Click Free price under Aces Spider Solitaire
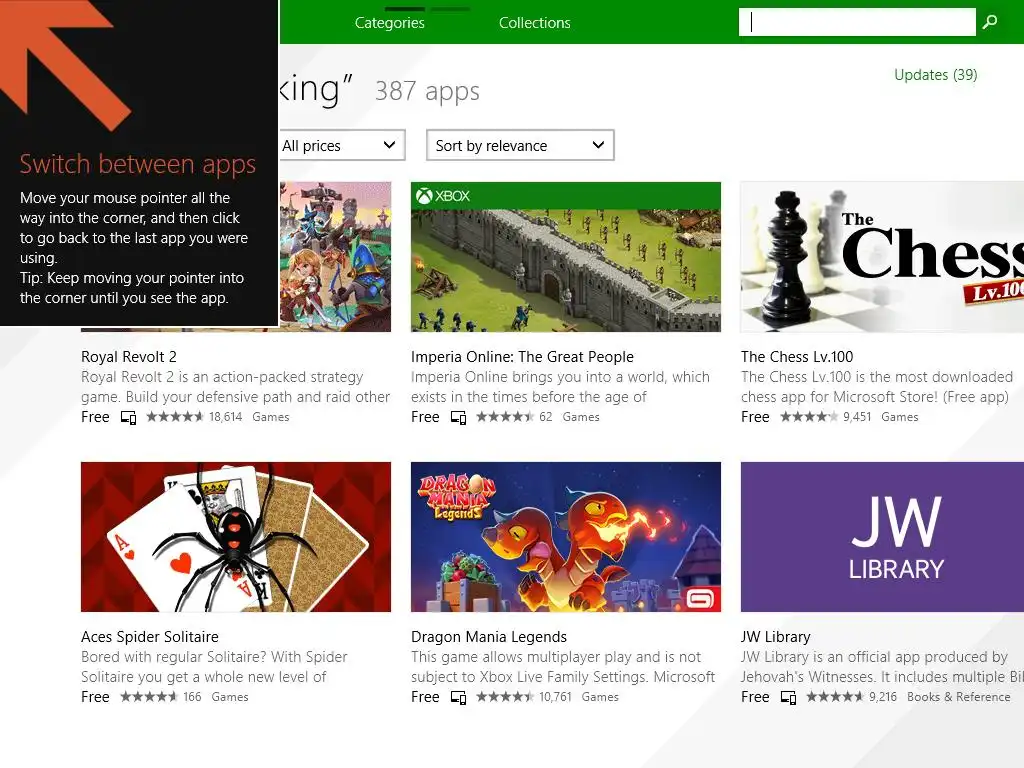The height and width of the screenshot is (768, 1024). click(x=95, y=697)
